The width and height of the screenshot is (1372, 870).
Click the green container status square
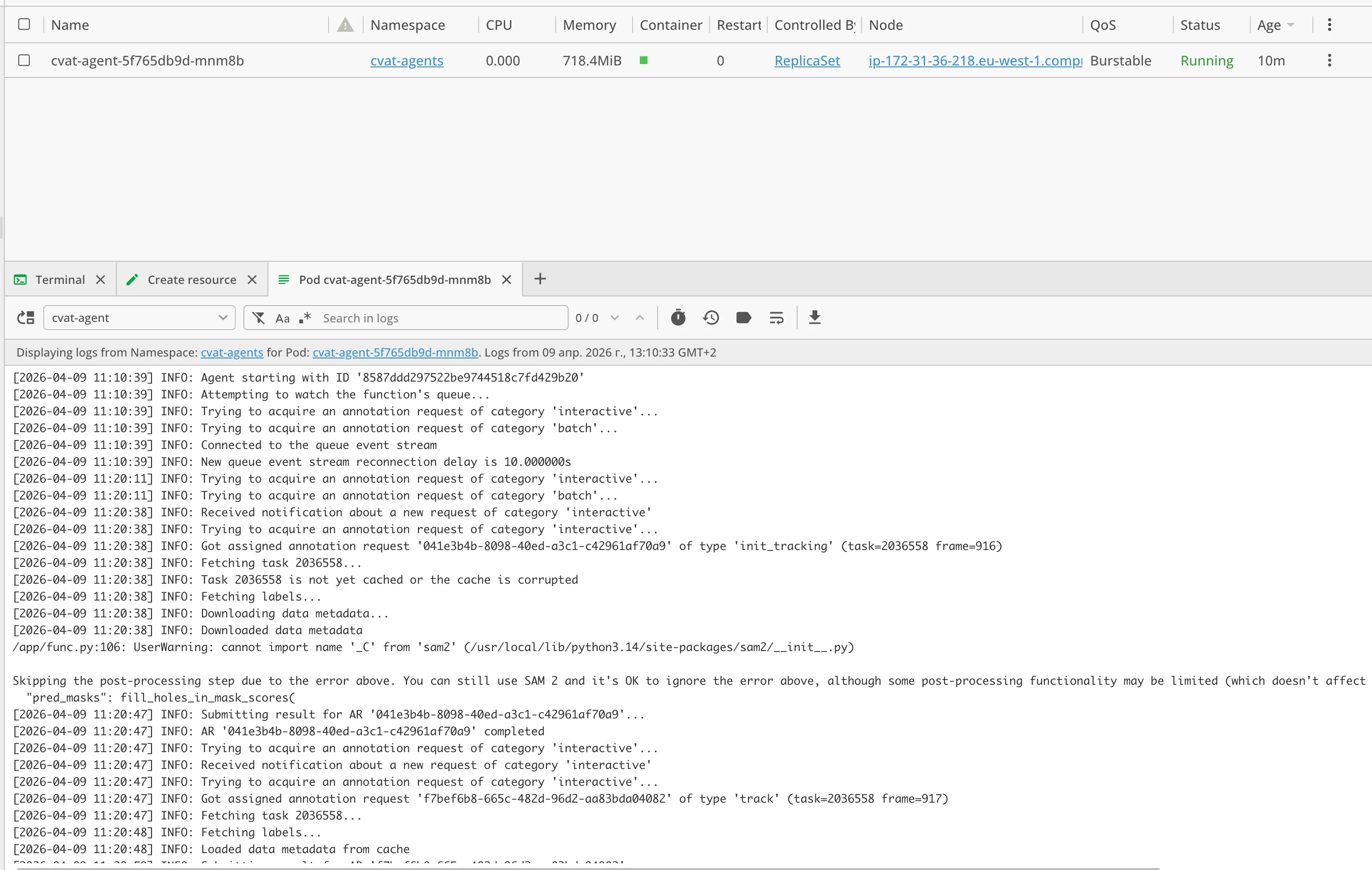[x=644, y=61]
